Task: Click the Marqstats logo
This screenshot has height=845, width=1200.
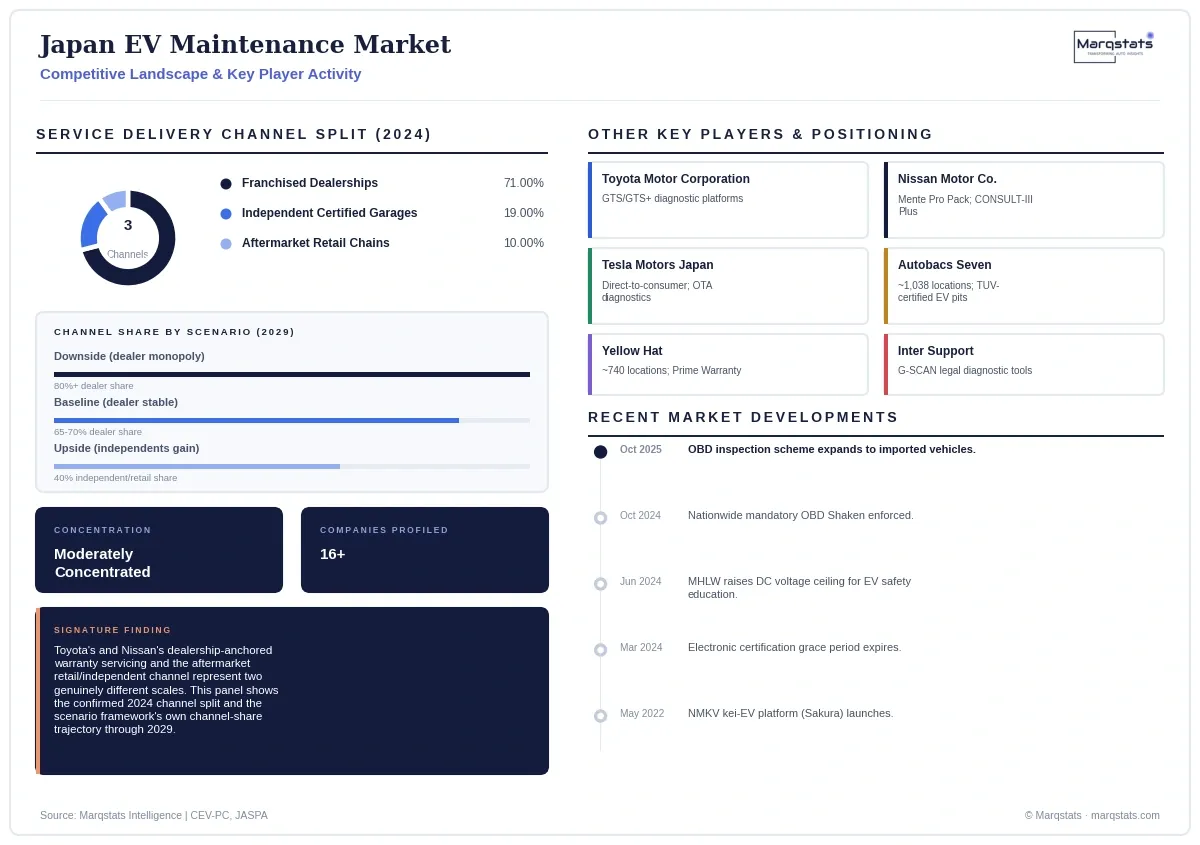Action: click(1114, 47)
